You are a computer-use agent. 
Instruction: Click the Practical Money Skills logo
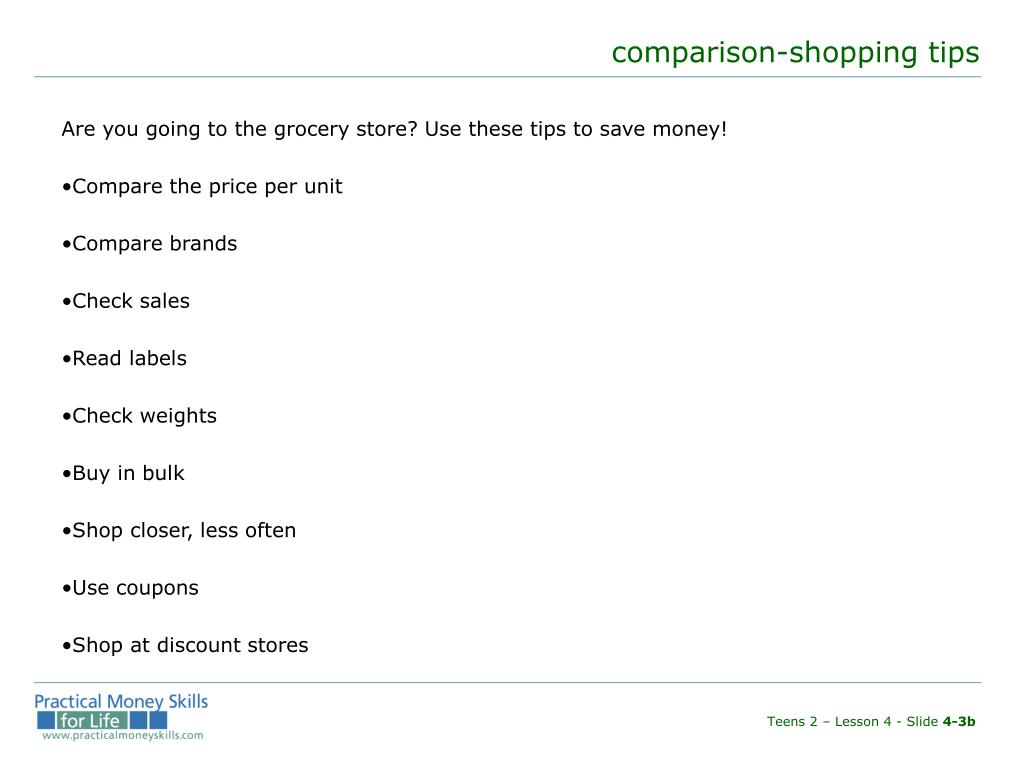pyautogui.click(x=121, y=717)
